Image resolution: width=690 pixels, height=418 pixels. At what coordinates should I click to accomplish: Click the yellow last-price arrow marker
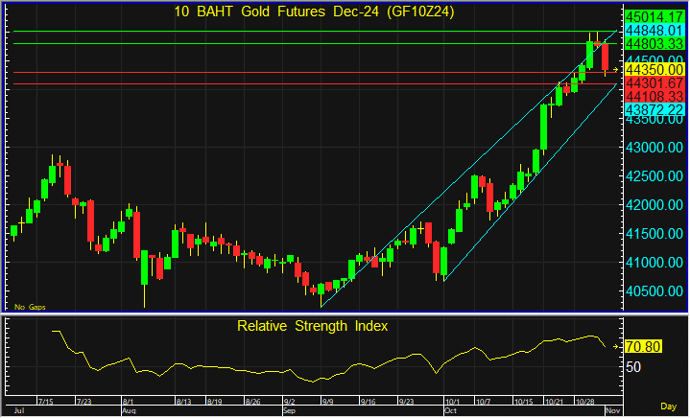[x=615, y=69]
